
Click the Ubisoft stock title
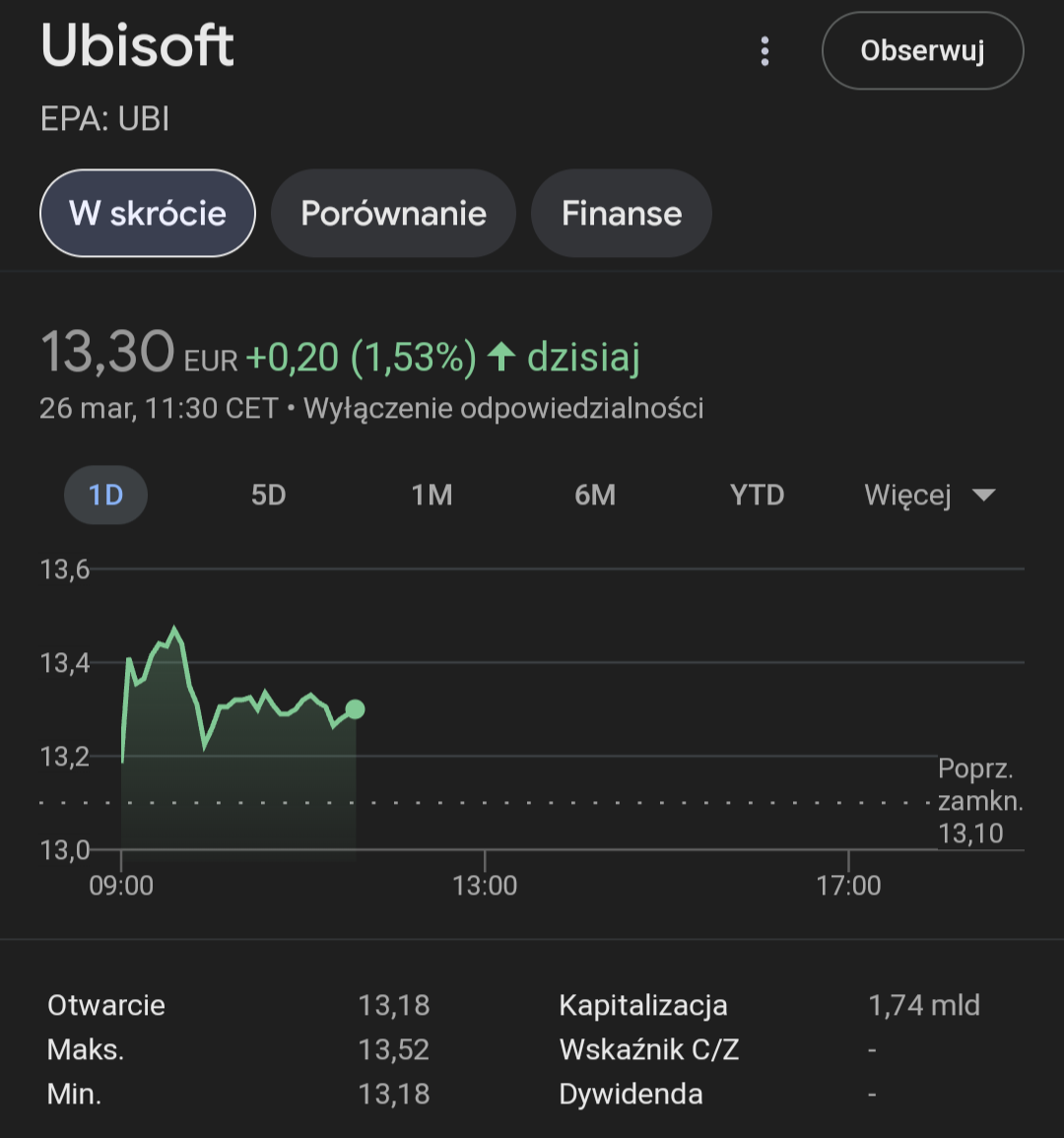138,45
